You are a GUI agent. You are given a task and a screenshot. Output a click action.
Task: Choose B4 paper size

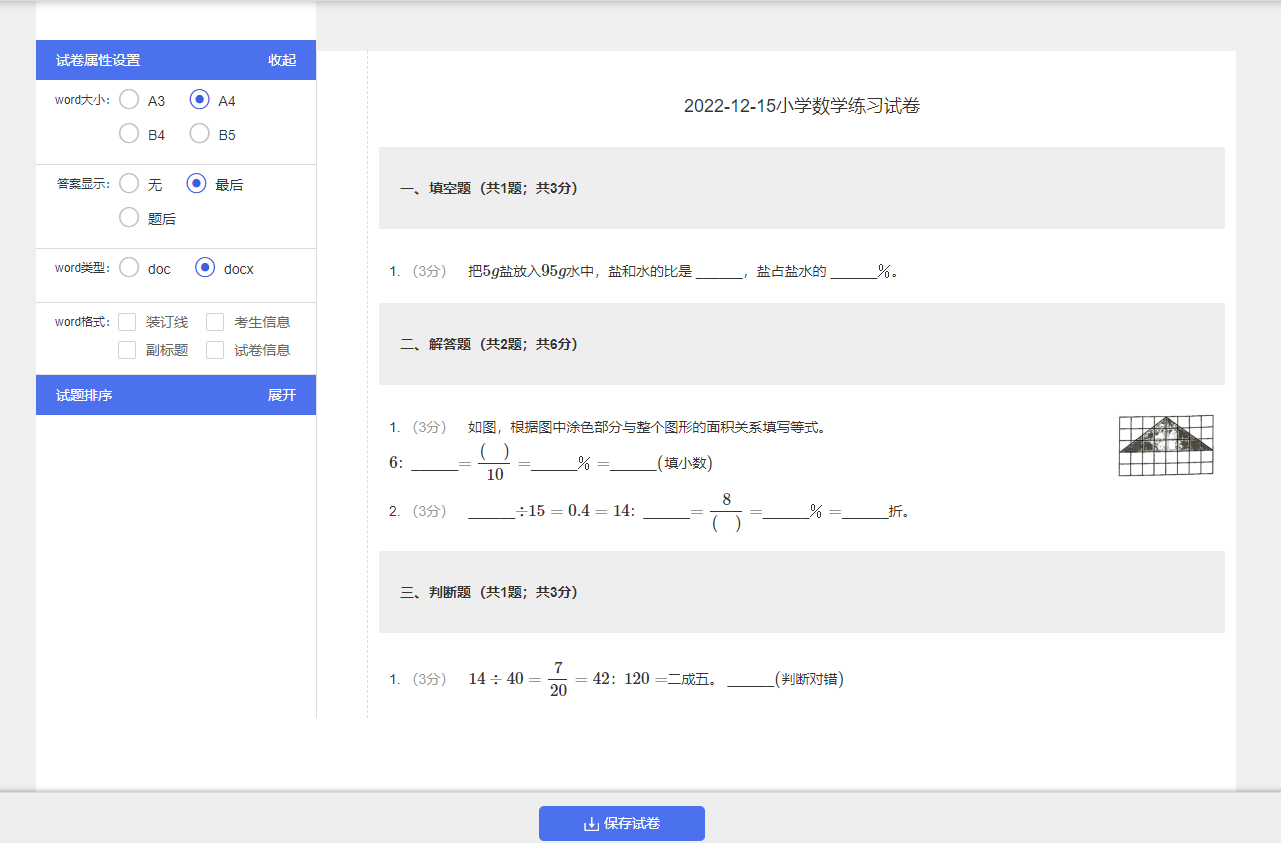tap(129, 134)
